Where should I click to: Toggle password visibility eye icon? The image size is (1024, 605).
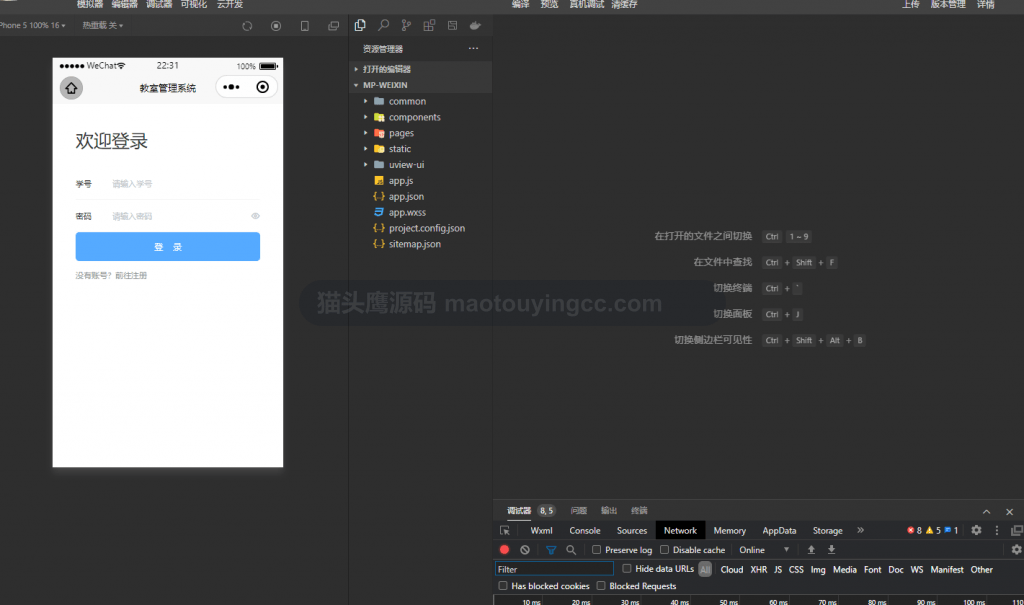pyautogui.click(x=255, y=216)
